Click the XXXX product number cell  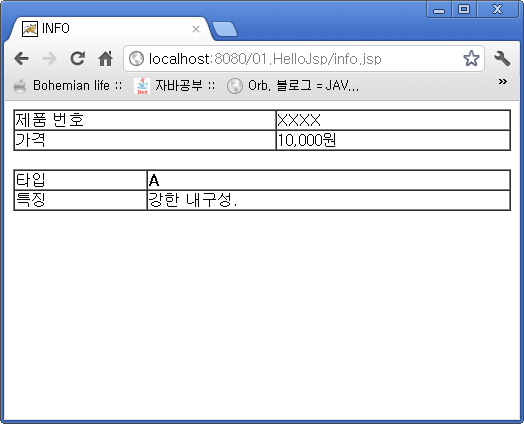click(x=393, y=120)
